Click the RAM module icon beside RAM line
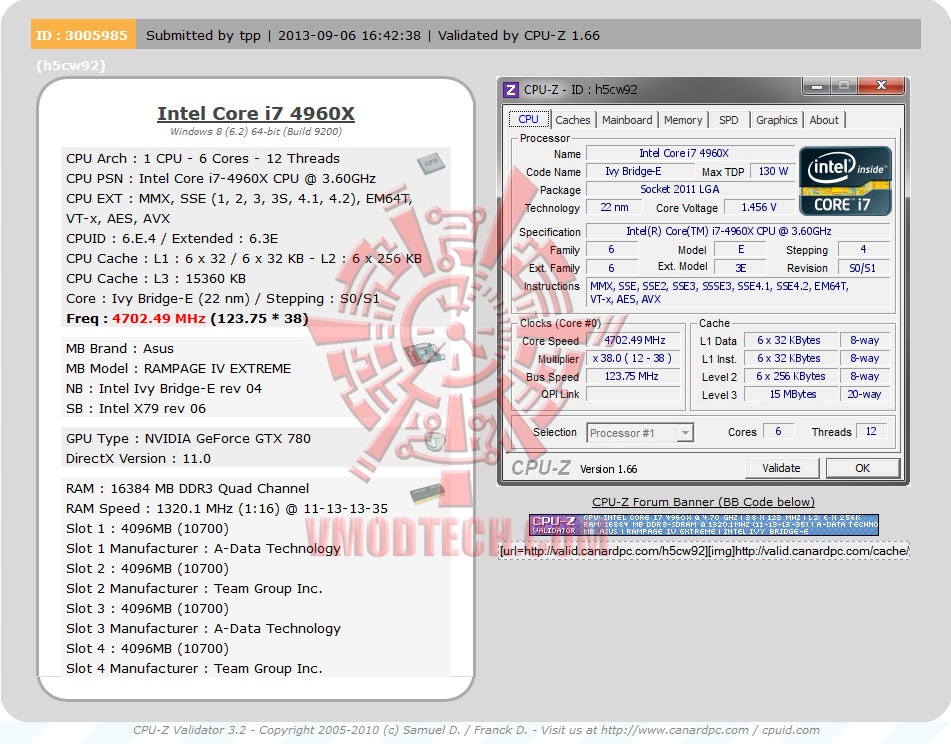The image size is (951, 744). (x=428, y=494)
